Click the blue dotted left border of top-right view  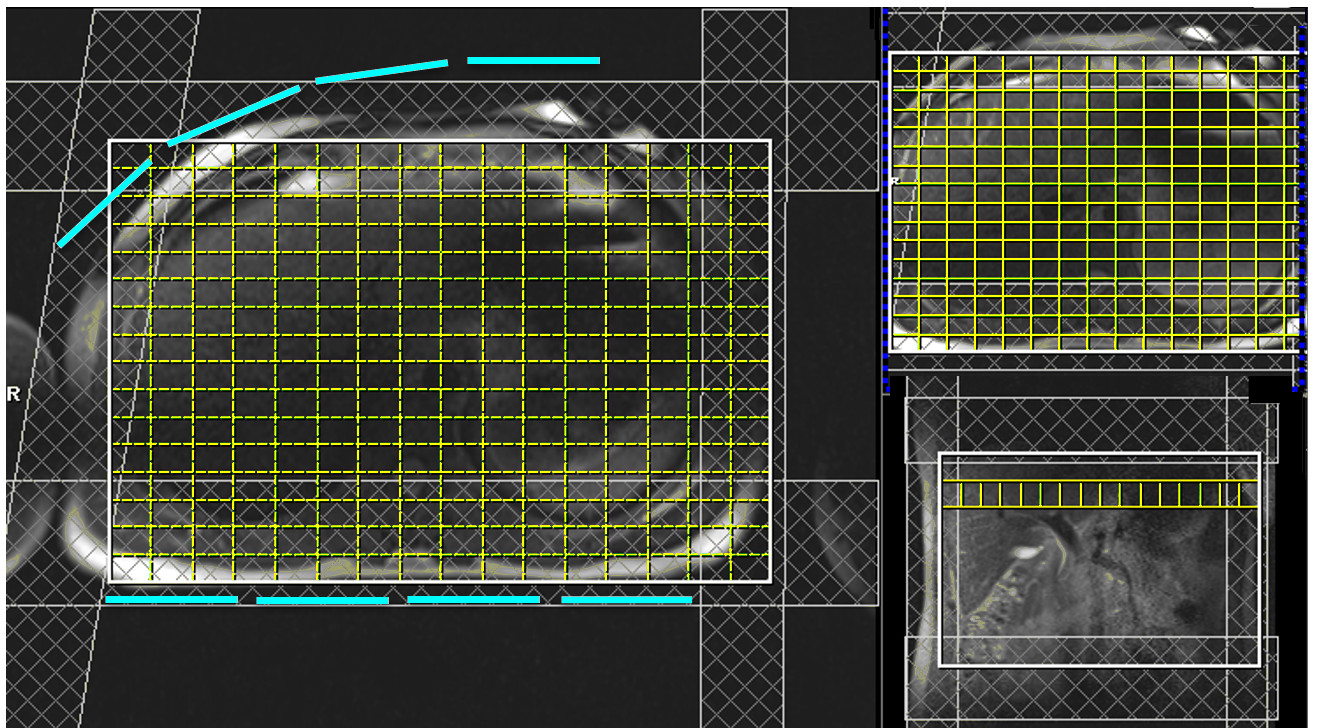click(885, 200)
